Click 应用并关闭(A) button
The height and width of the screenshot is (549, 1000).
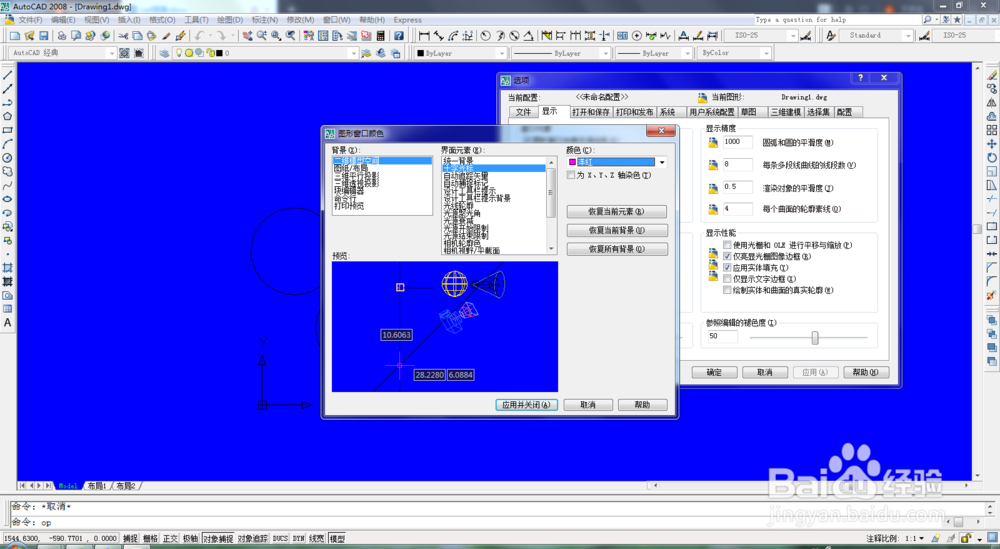[527, 405]
